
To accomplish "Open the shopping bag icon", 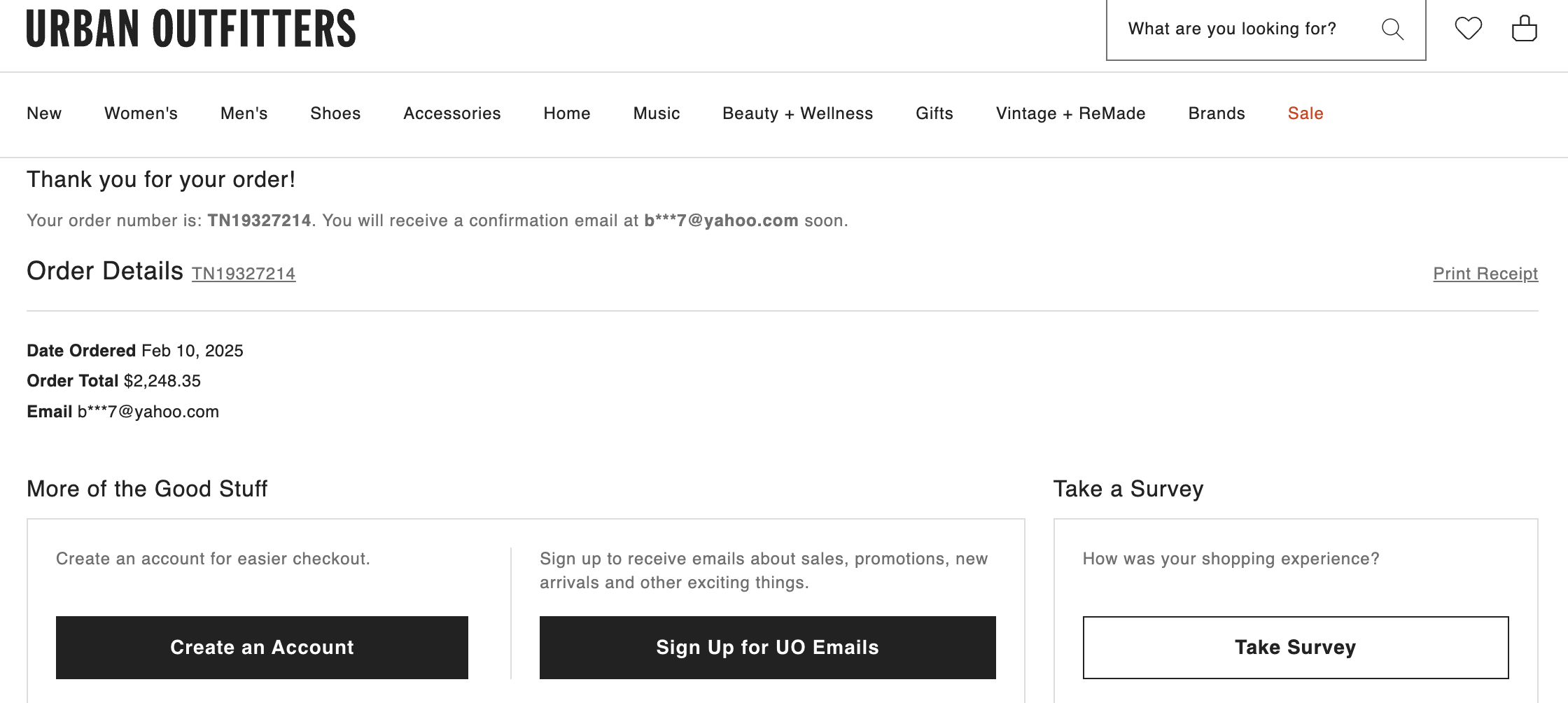I will [x=1524, y=29].
